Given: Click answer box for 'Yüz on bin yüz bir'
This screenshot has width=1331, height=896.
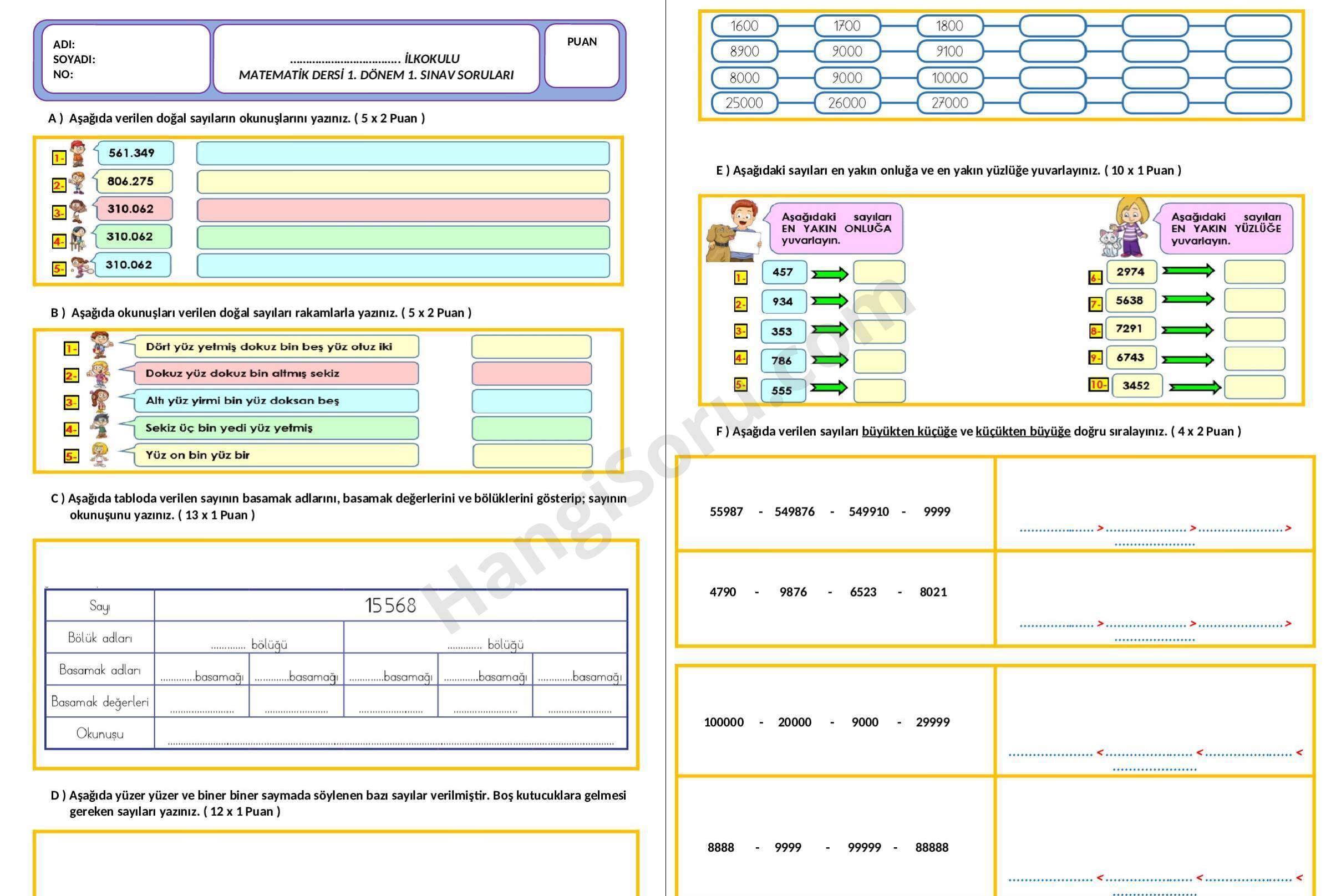Looking at the screenshot, I should [532, 456].
